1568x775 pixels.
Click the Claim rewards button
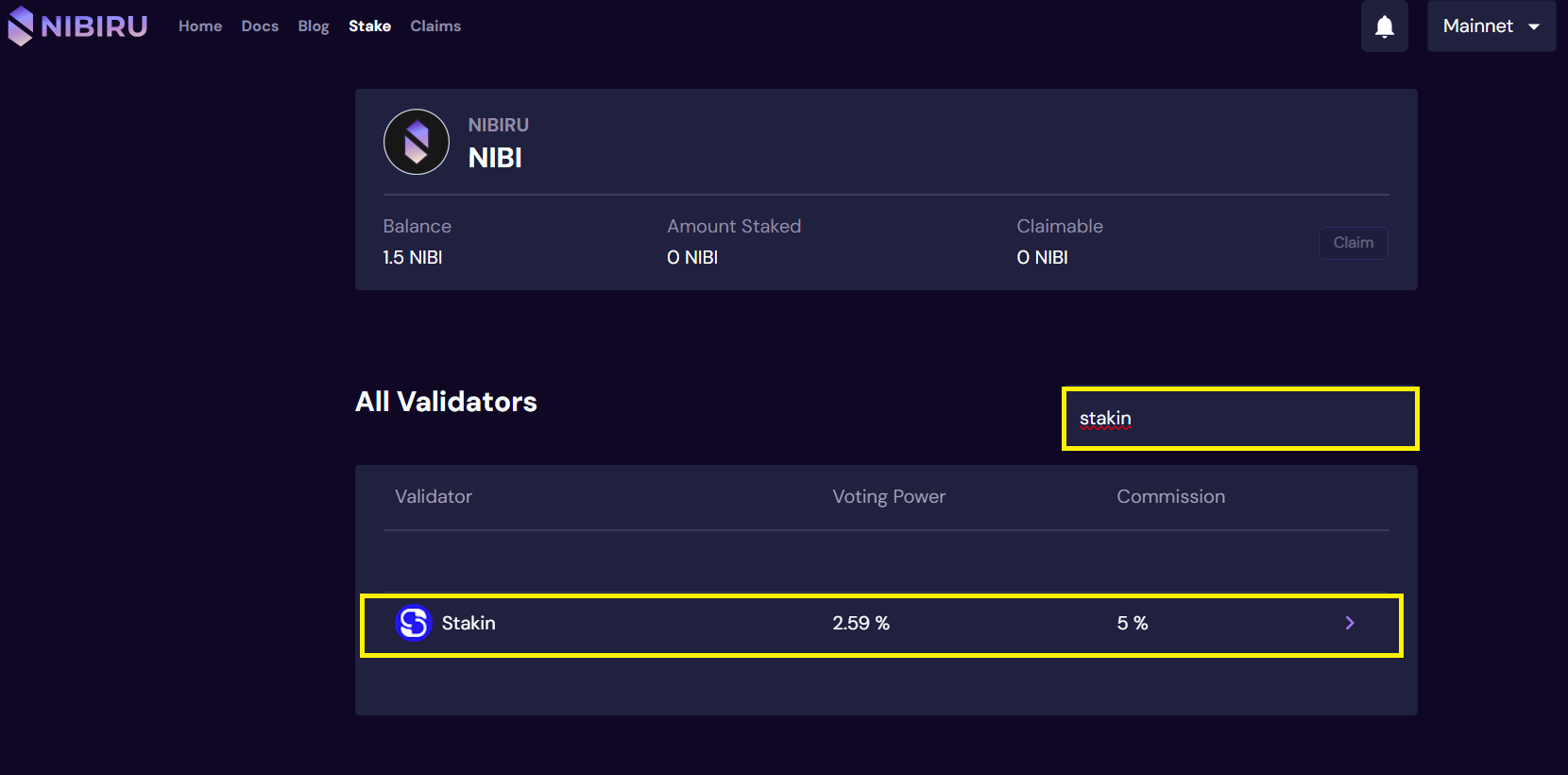pyautogui.click(x=1354, y=243)
